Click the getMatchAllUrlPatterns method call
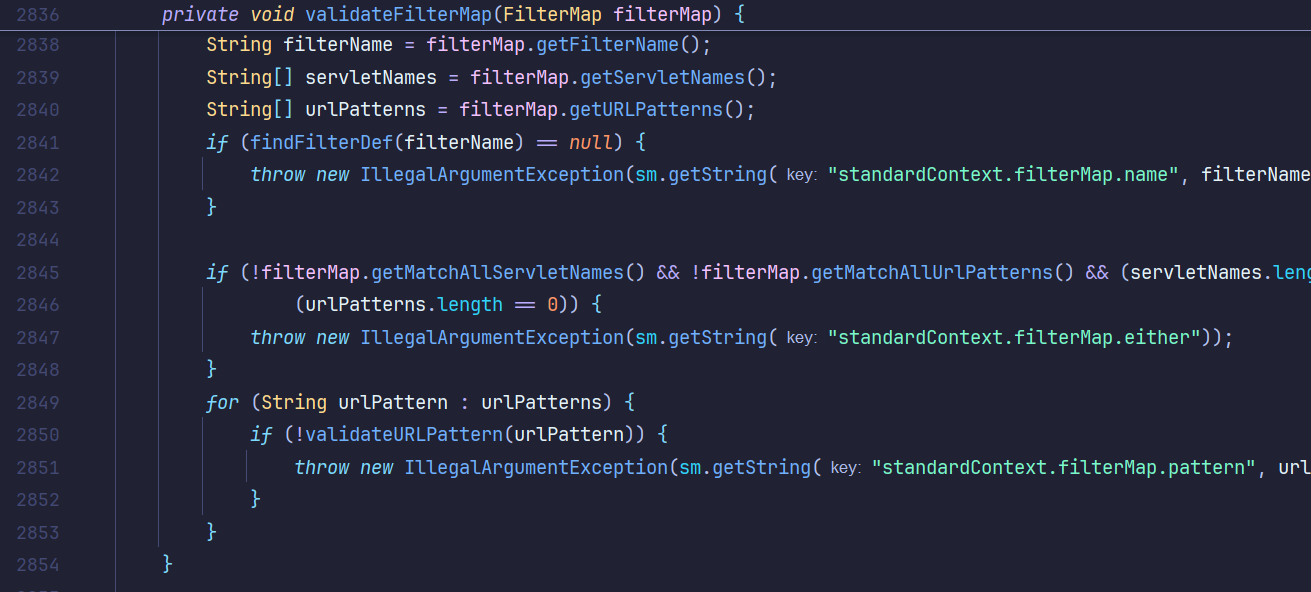Image resolution: width=1311 pixels, height=592 pixels. [932, 272]
